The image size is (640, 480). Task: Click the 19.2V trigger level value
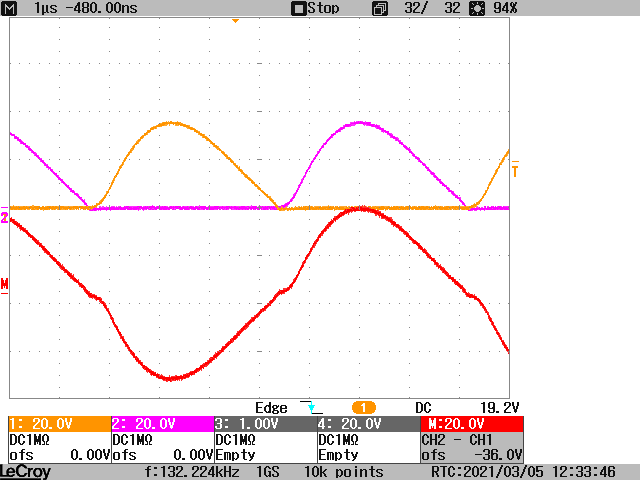499,408
